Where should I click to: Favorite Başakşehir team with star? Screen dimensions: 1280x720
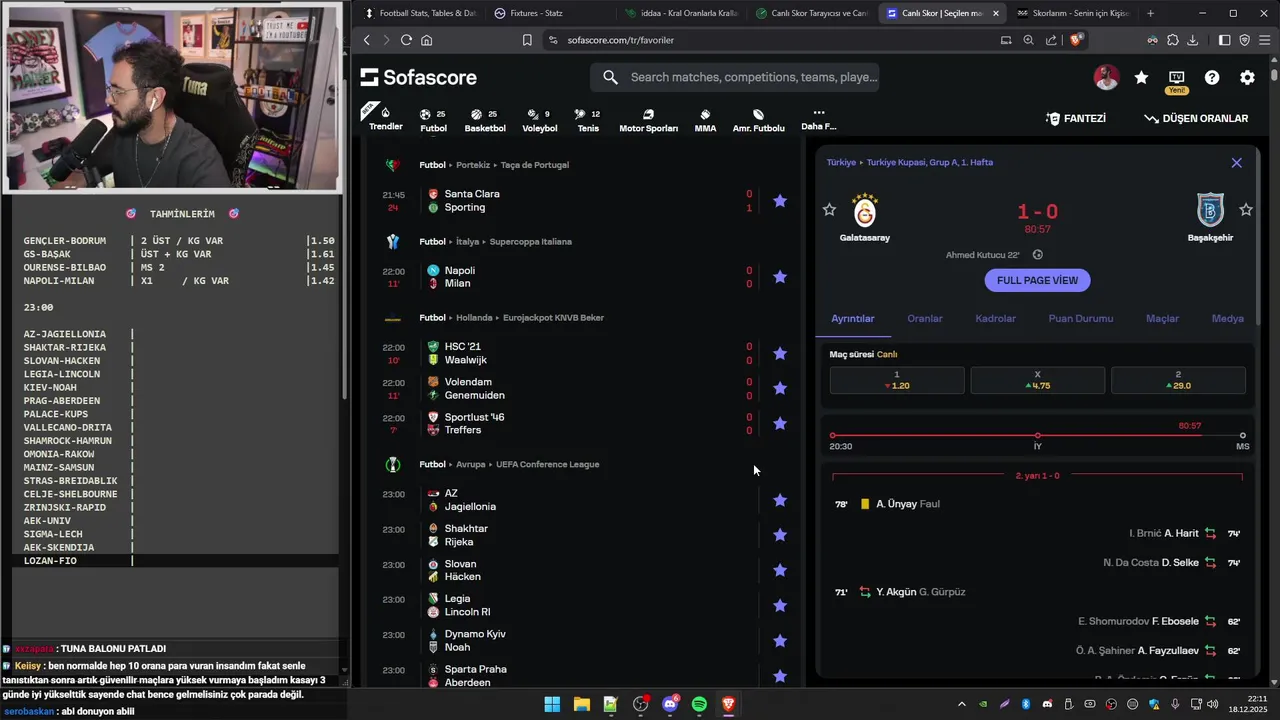click(x=1246, y=210)
